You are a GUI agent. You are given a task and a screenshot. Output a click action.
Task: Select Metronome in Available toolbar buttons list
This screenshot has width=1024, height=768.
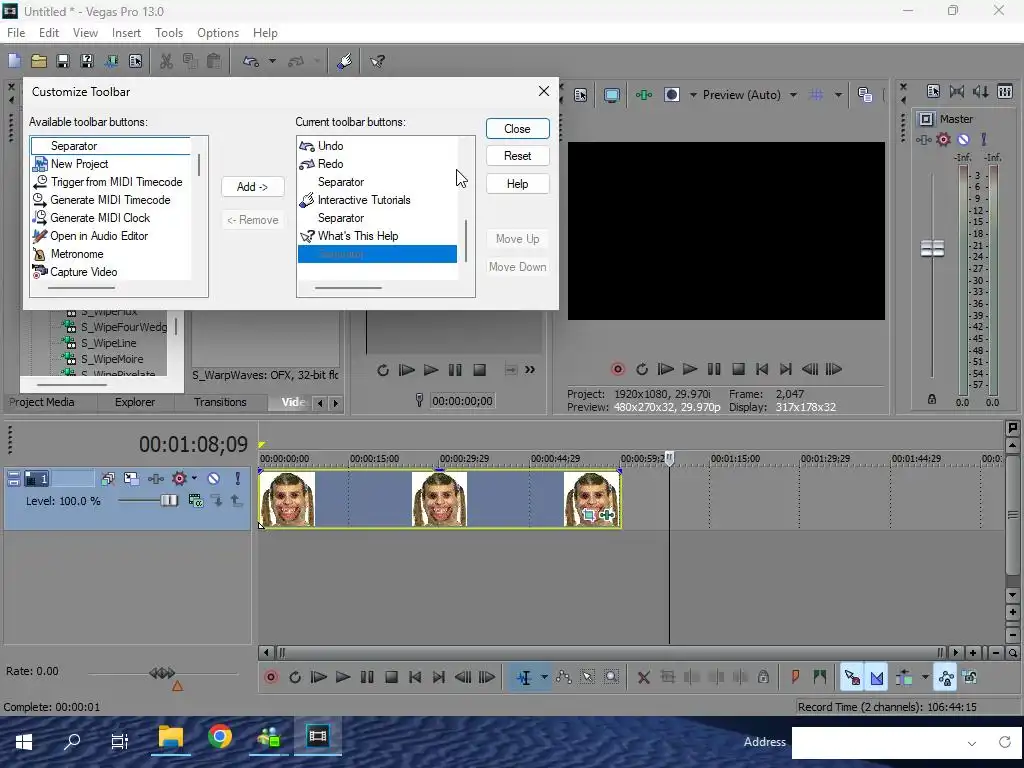(111, 254)
